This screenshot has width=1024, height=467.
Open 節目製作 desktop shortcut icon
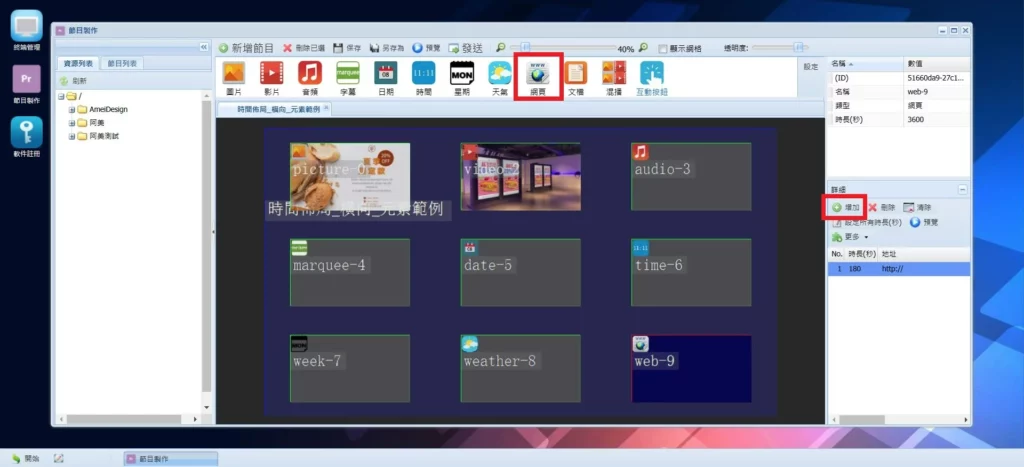coord(25,81)
